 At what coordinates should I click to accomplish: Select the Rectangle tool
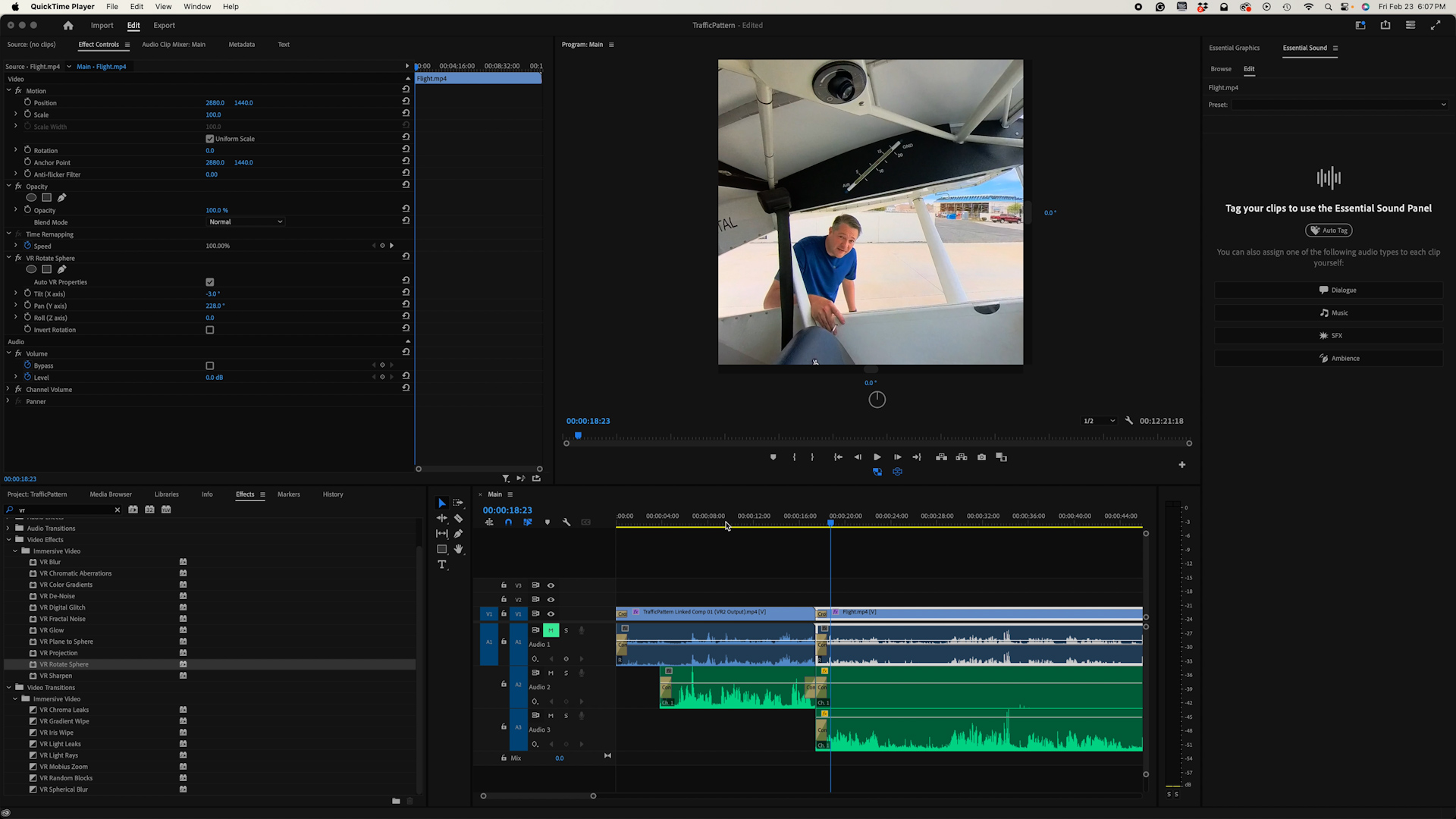click(x=442, y=549)
